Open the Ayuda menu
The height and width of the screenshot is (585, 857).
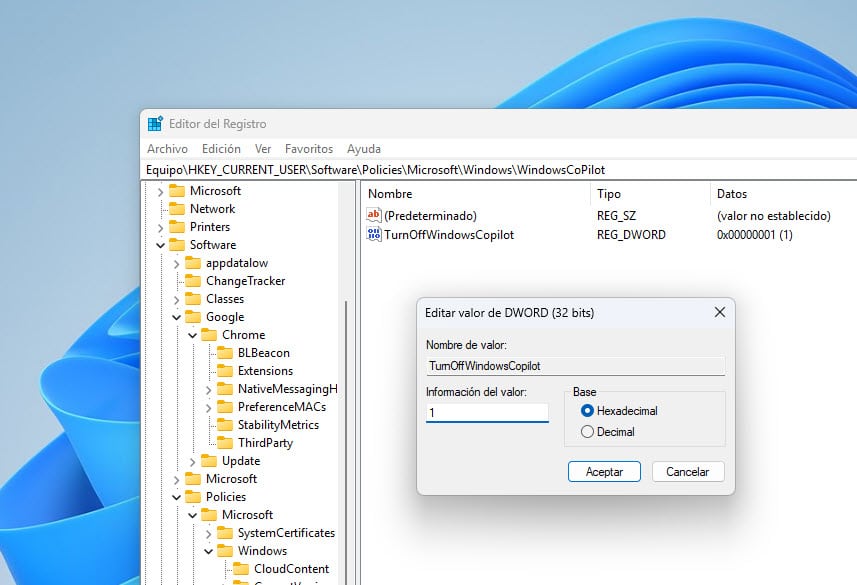tap(363, 149)
